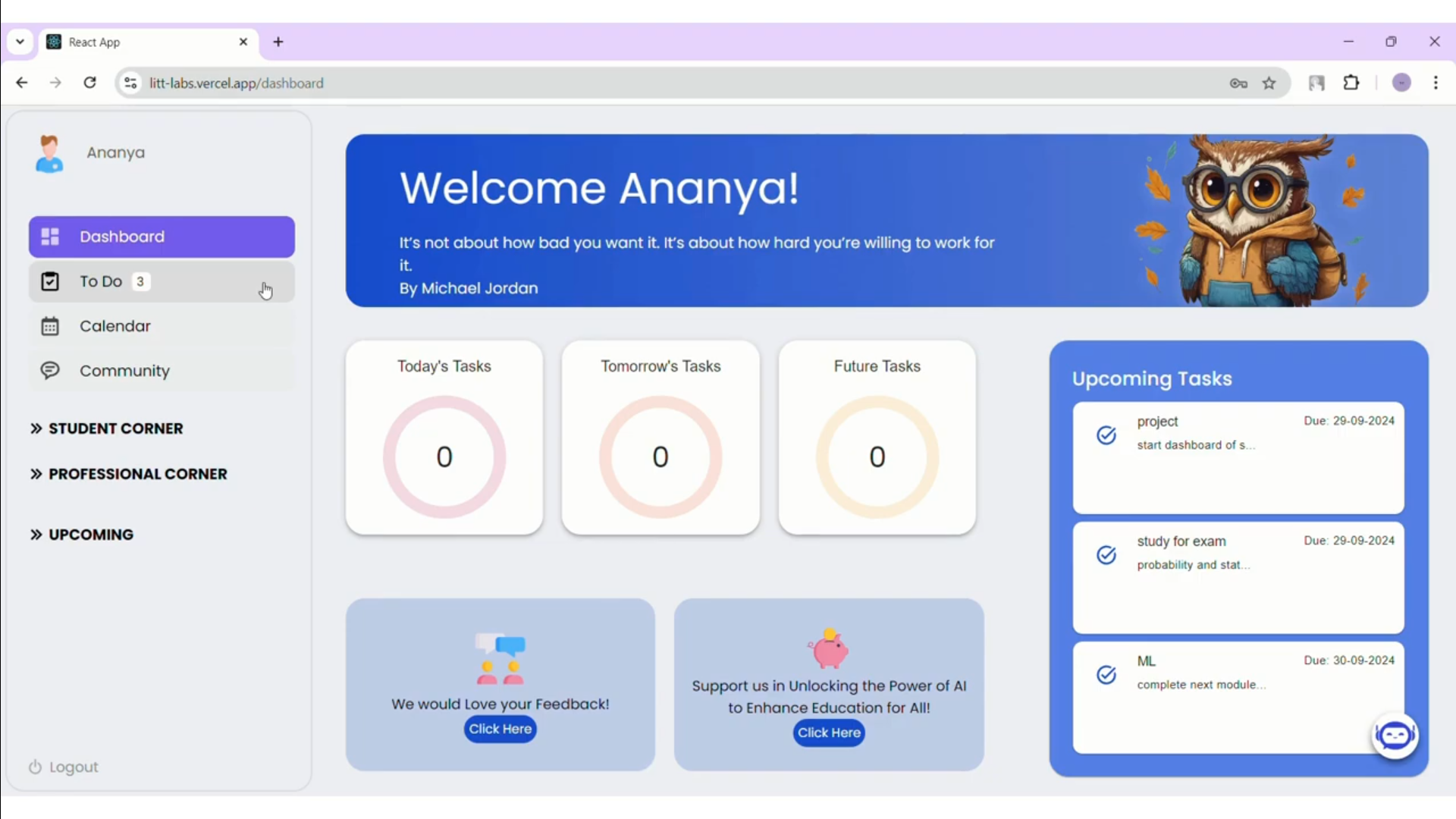
Task: Click the Logout power icon
Action: click(35, 767)
